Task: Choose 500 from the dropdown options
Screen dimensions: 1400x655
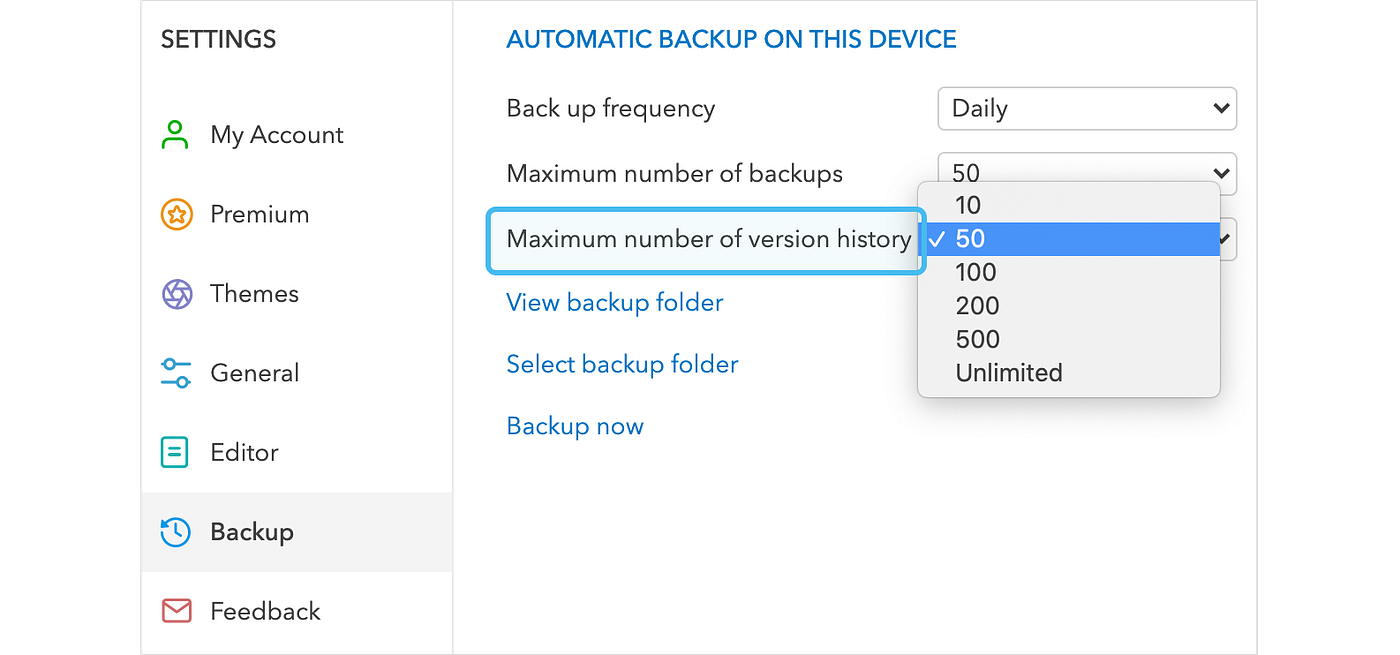Action: click(977, 339)
